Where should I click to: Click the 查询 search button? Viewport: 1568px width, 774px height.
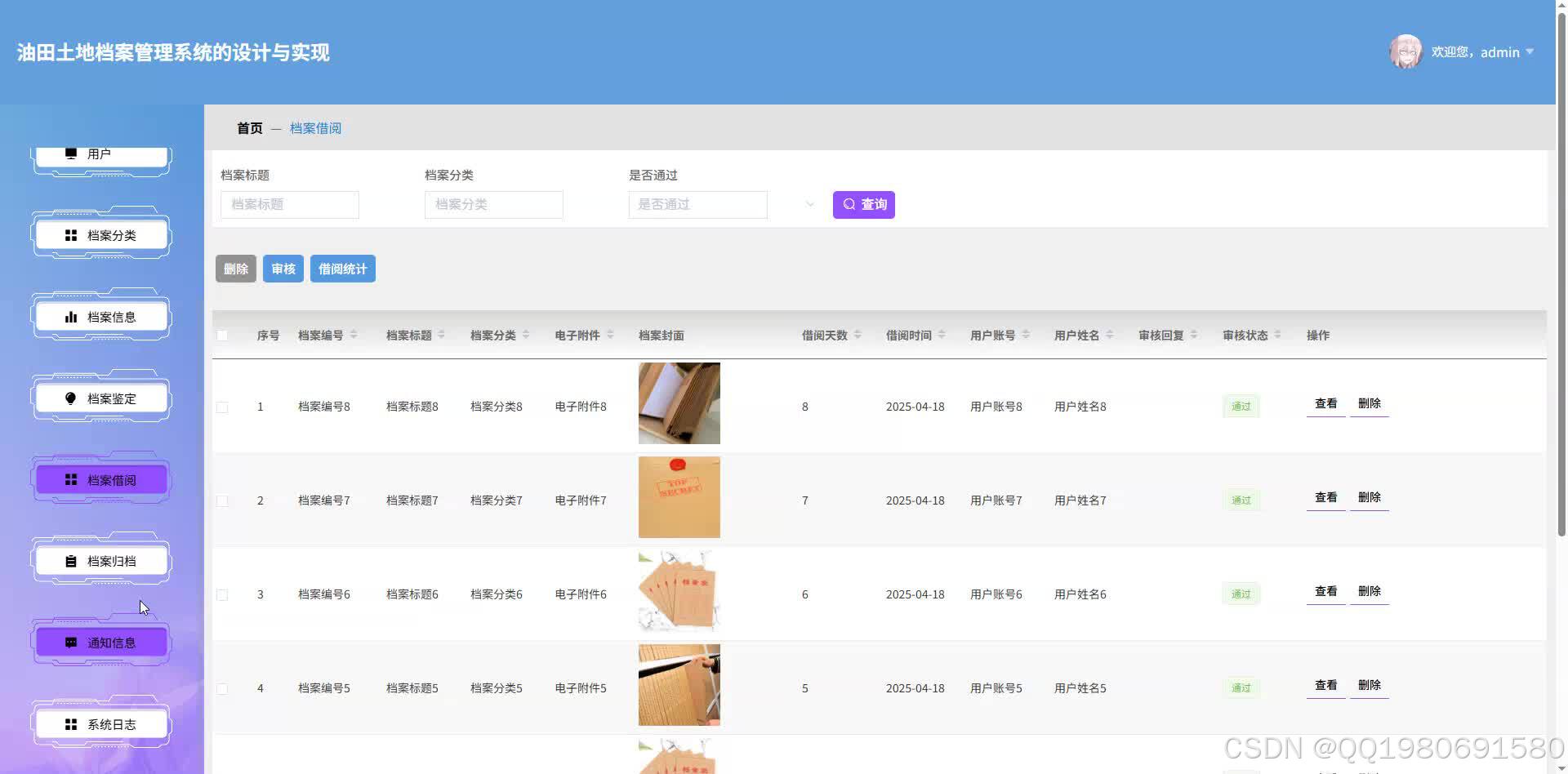click(x=863, y=204)
